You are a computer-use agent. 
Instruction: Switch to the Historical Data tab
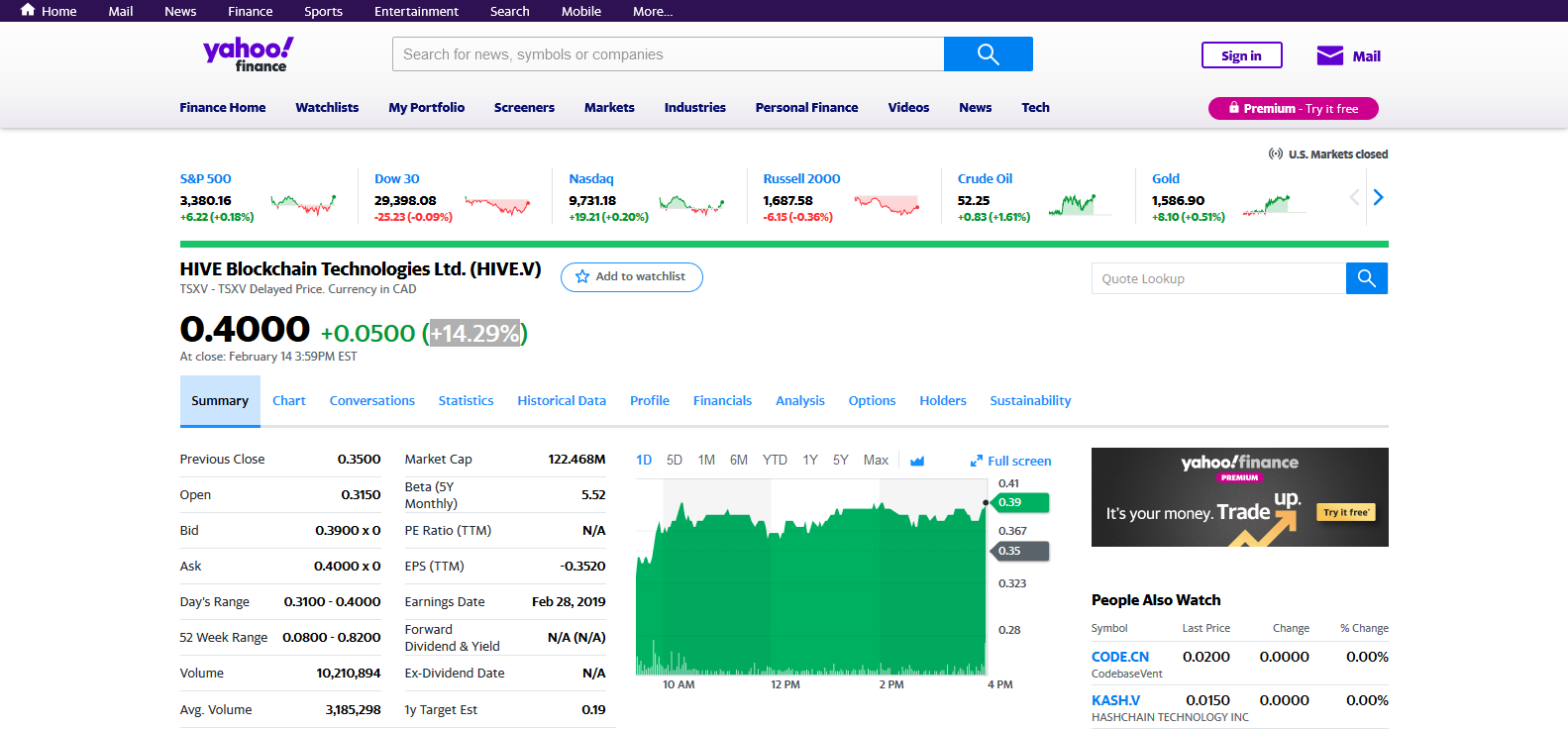(561, 400)
